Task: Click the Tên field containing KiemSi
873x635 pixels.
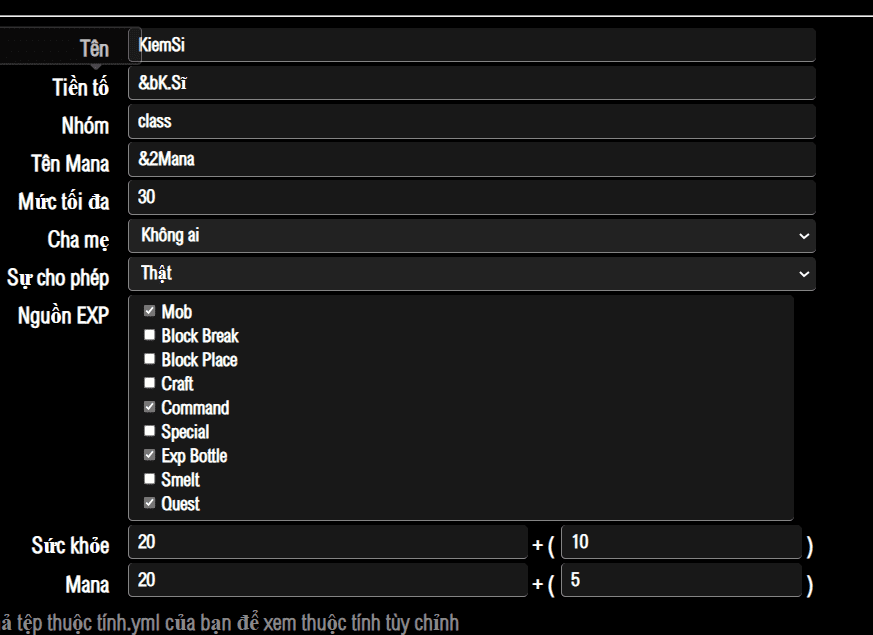Action: (x=471, y=46)
